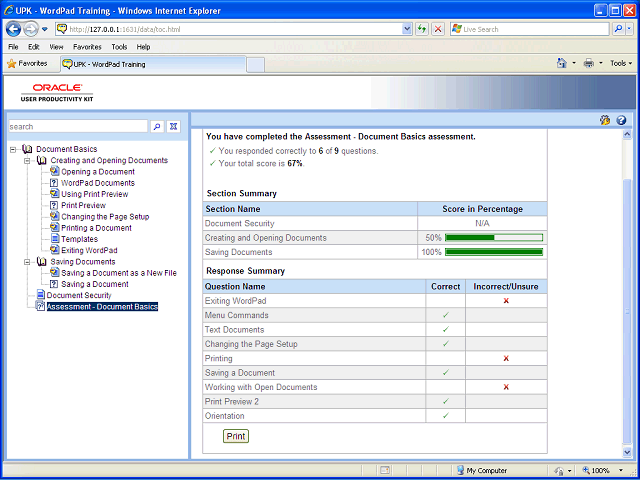This screenshot has width=640, height=480.
Task: Select Using Print Preview topic
Action: click(95, 194)
